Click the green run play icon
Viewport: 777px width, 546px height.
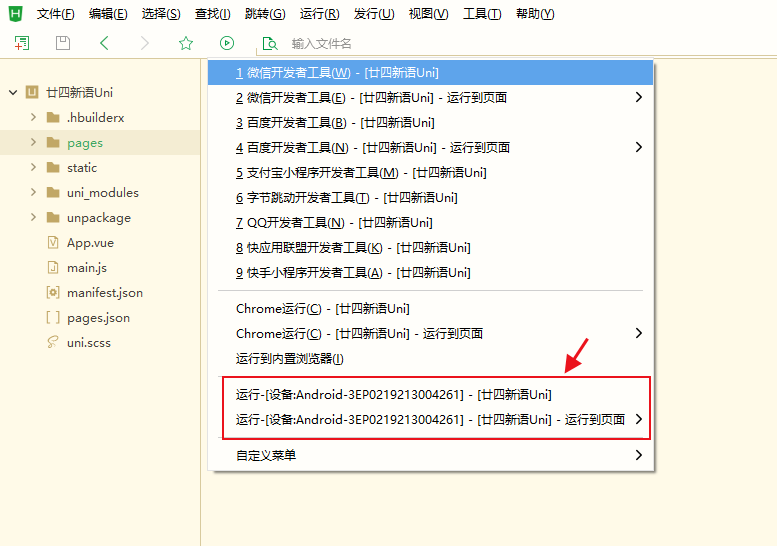pyautogui.click(x=227, y=43)
